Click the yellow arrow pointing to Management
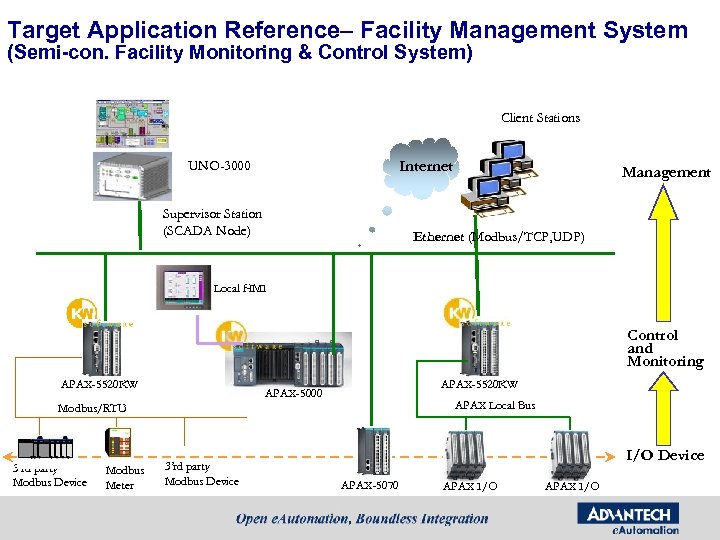This screenshot has width=720, height=540. coord(664,253)
